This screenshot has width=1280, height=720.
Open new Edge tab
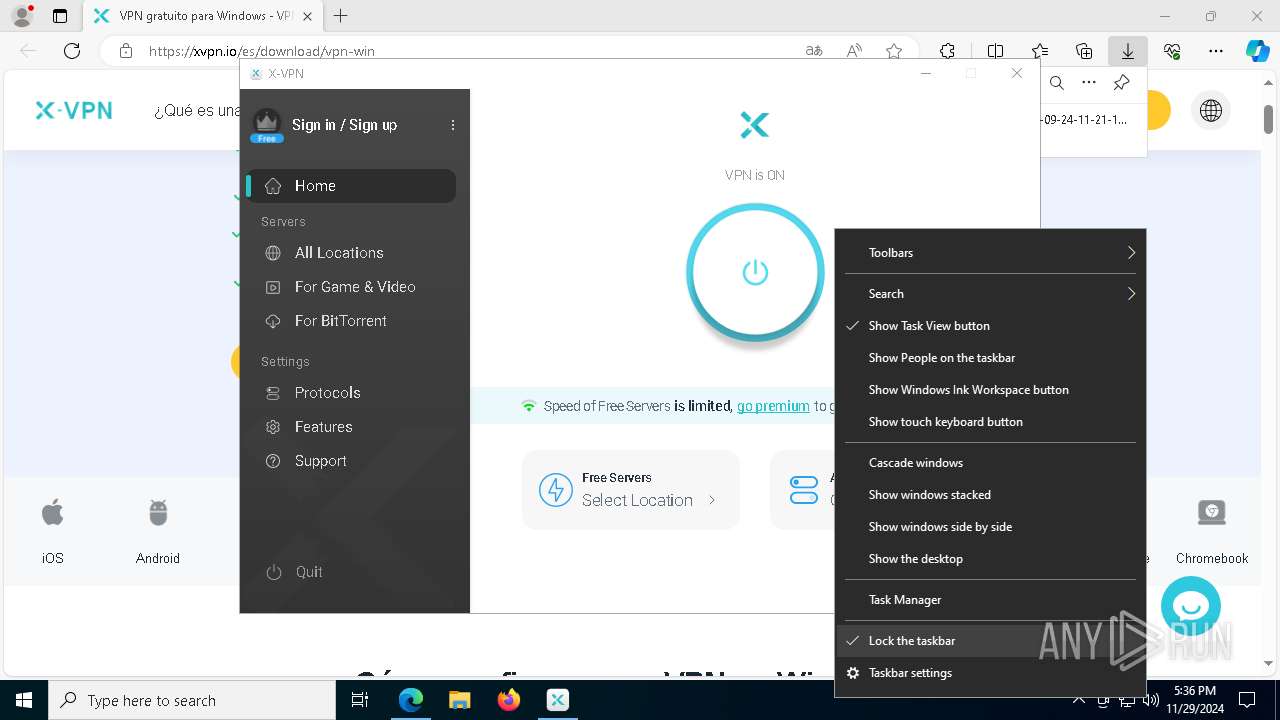pos(341,16)
